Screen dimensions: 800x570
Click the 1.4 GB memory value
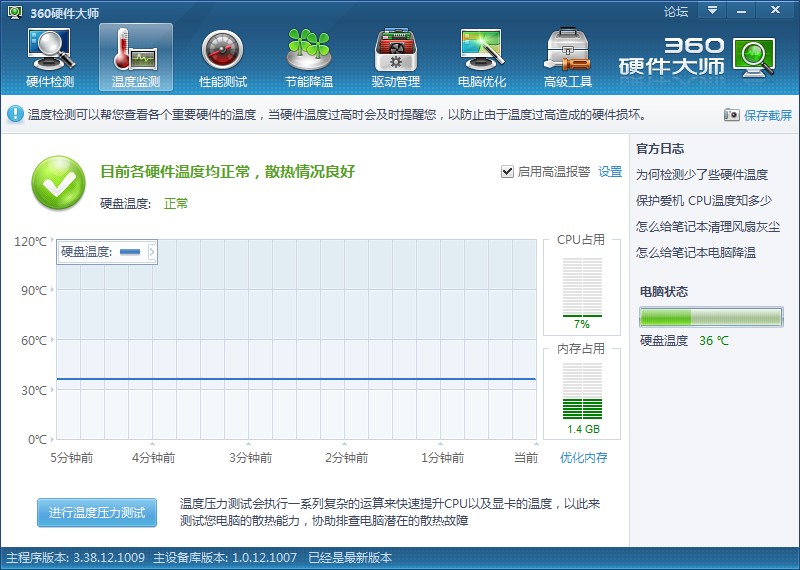pyautogui.click(x=583, y=429)
